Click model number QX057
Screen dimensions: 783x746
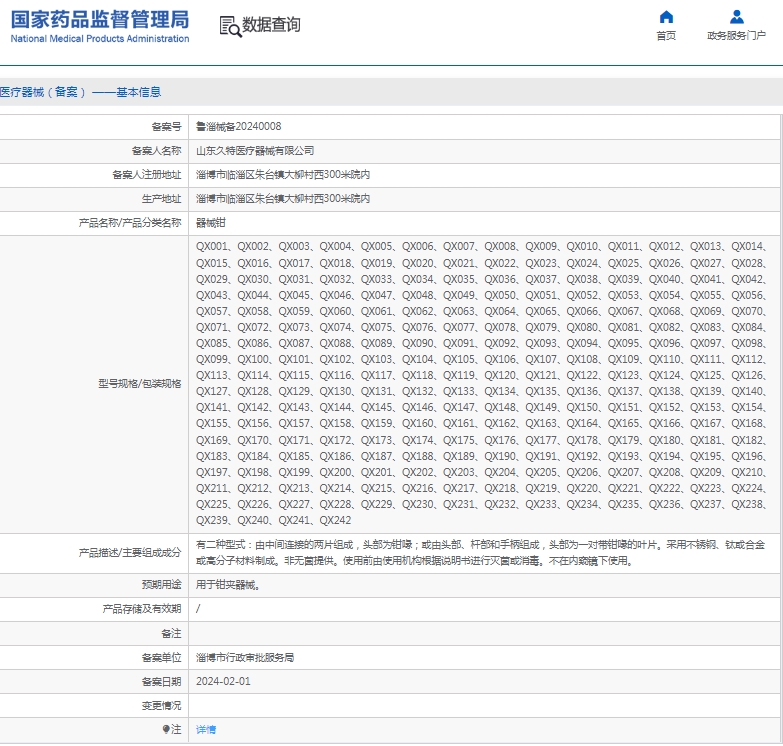point(212,311)
